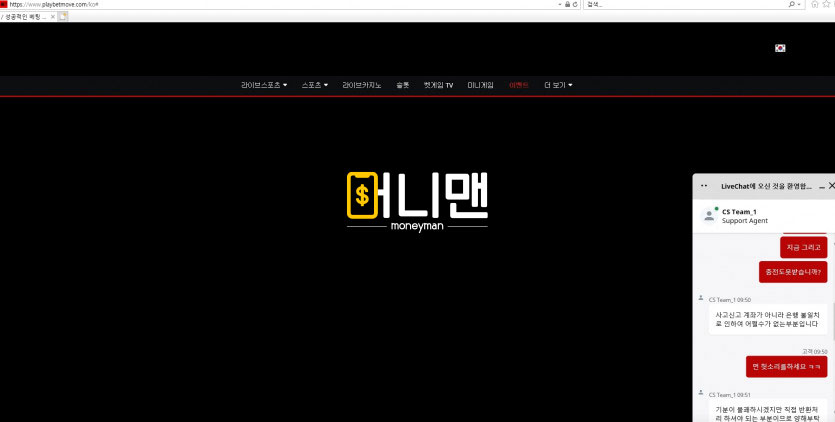This screenshot has height=422, width=835.
Task: Open the 슬롯 menu item
Action: (x=402, y=86)
